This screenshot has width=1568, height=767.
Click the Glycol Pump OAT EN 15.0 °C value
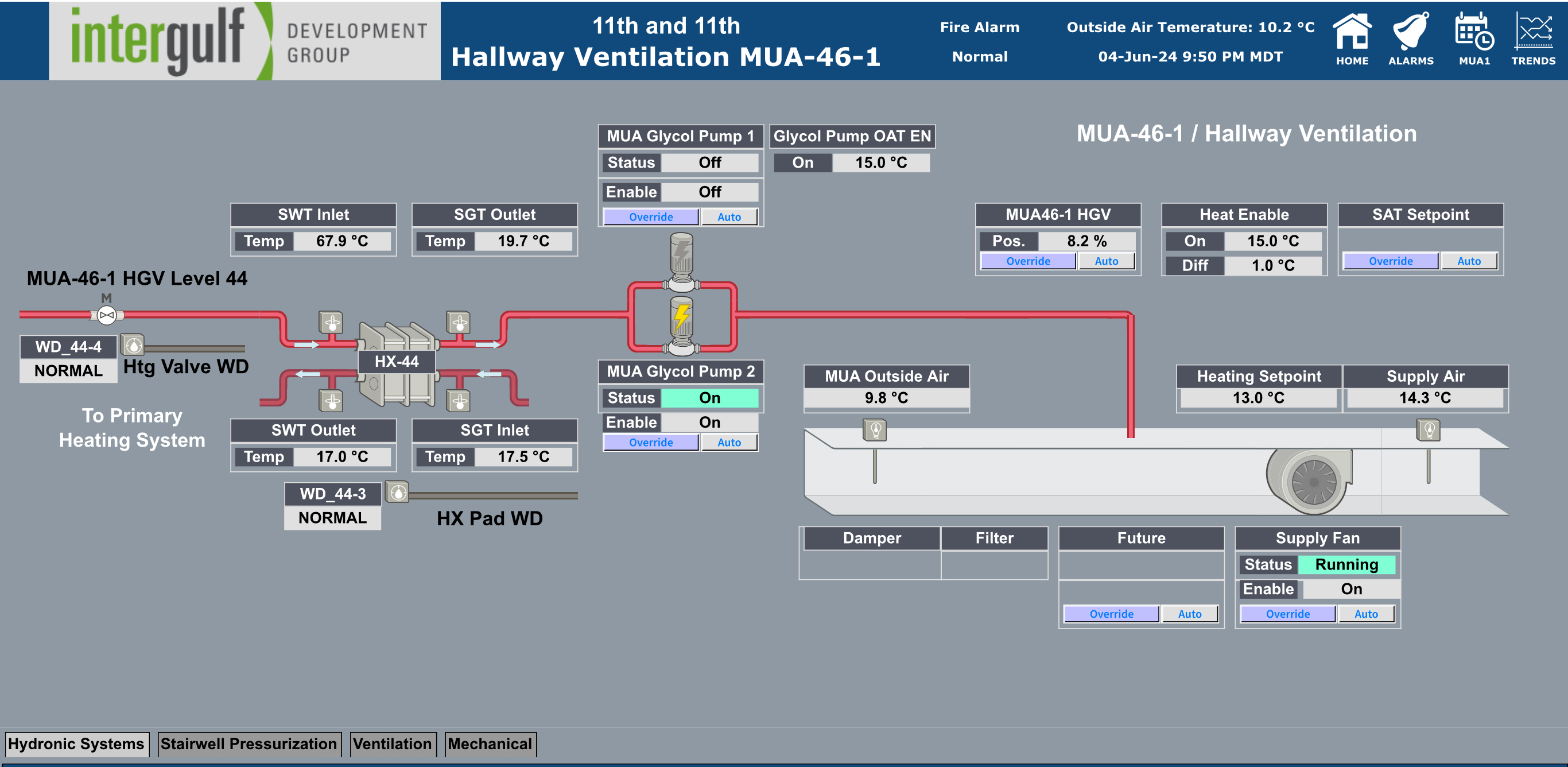(x=881, y=163)
